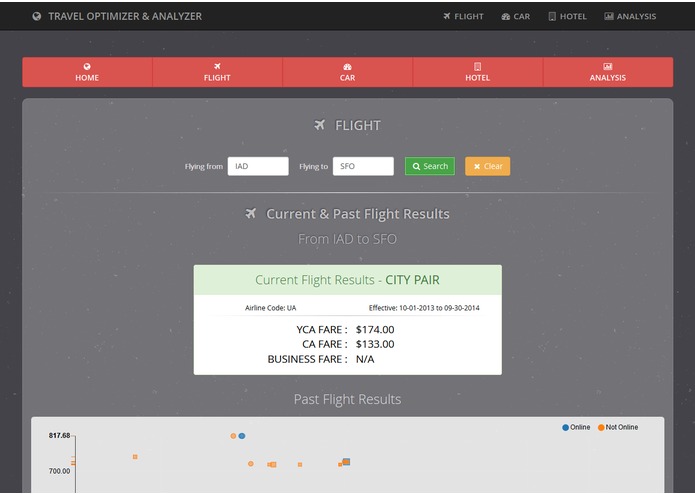Click magnifier icon in Search button
This screenshot has height=494, width=695.
(416, 167)
